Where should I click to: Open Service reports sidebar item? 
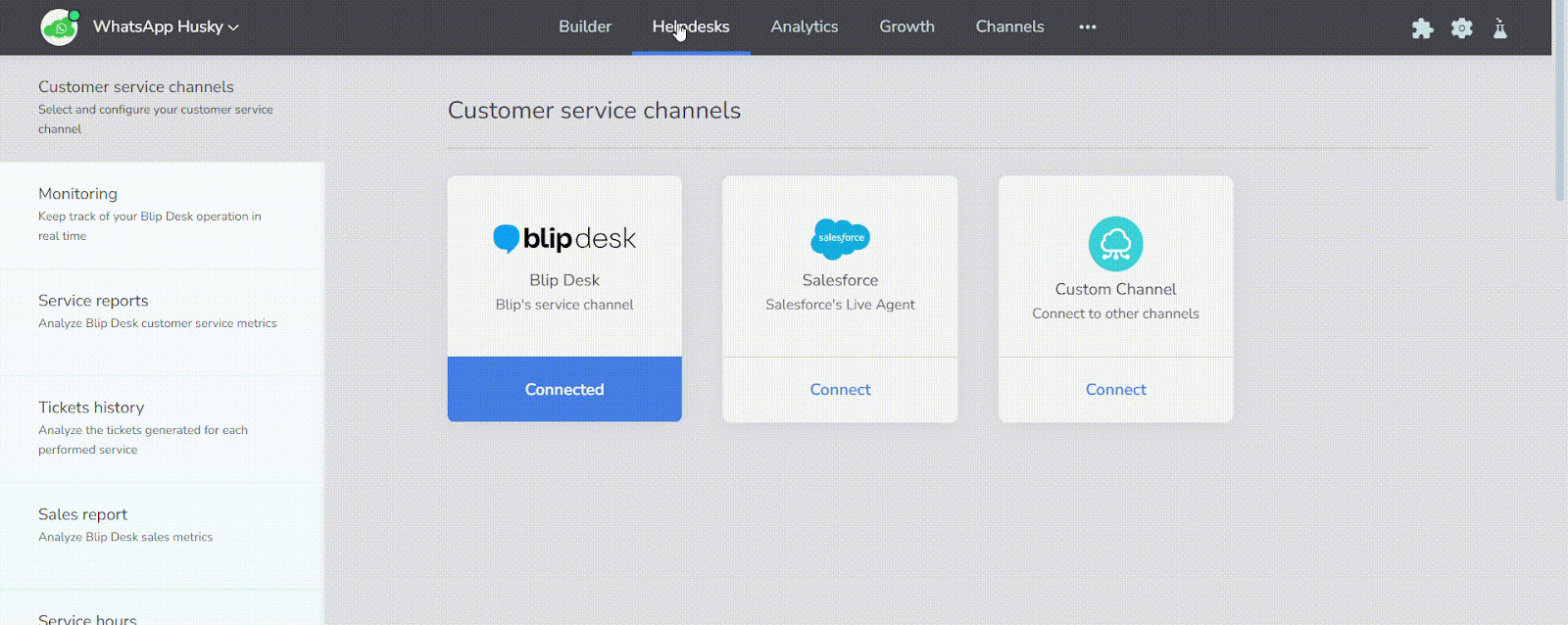click(162, 321)
